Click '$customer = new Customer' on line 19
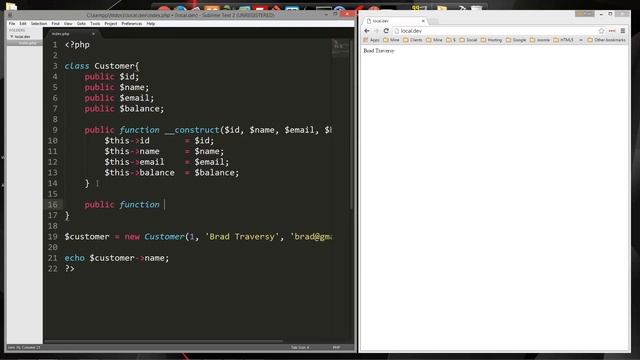Viewport: 640px width, 360px height. coord(124,237)
